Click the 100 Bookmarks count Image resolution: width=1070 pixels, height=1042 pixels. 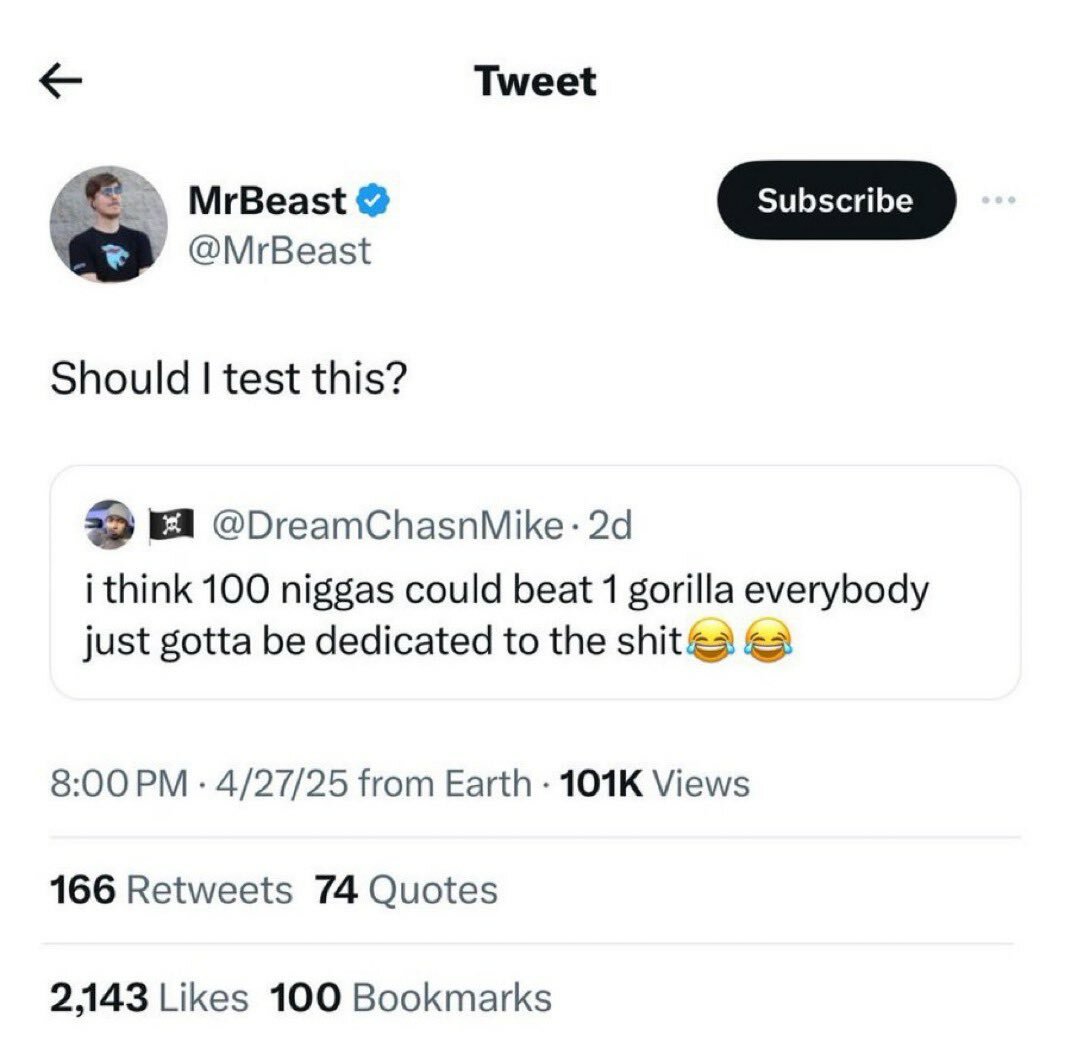tap(411, 998)
